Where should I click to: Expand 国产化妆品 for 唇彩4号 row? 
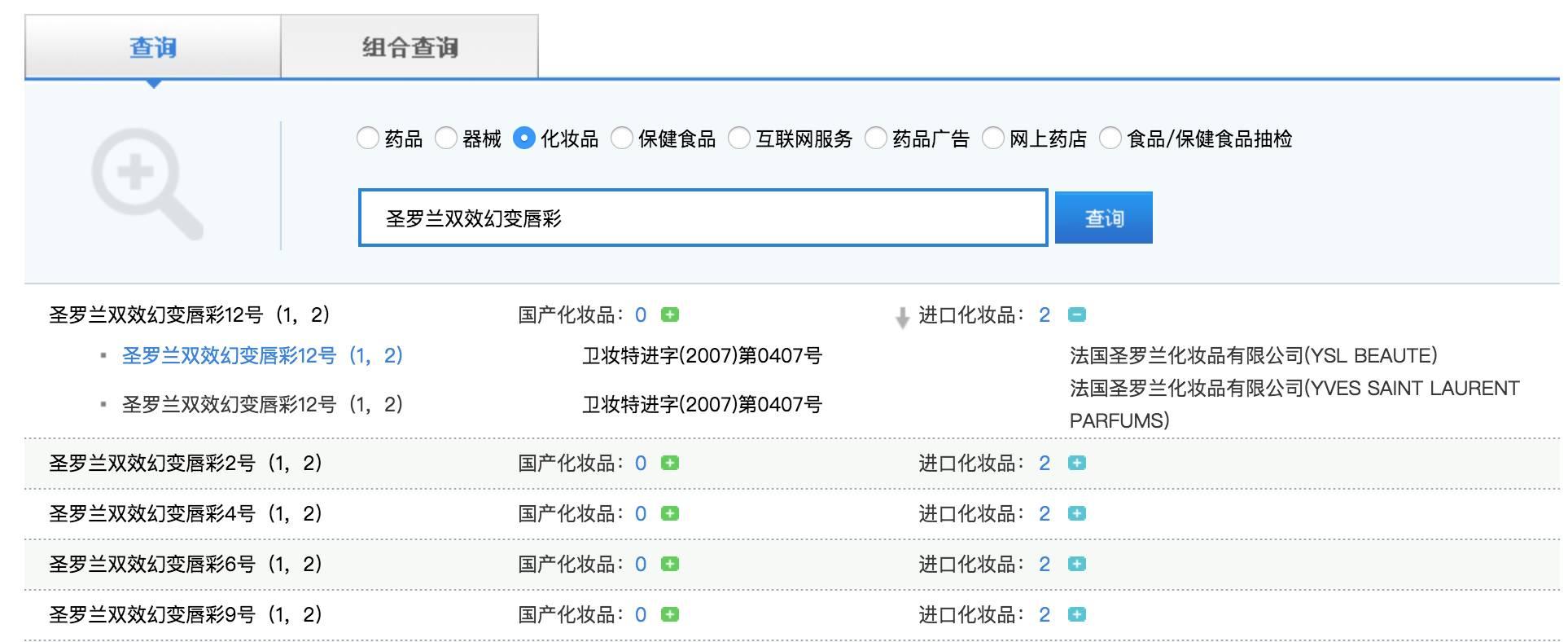670,513
